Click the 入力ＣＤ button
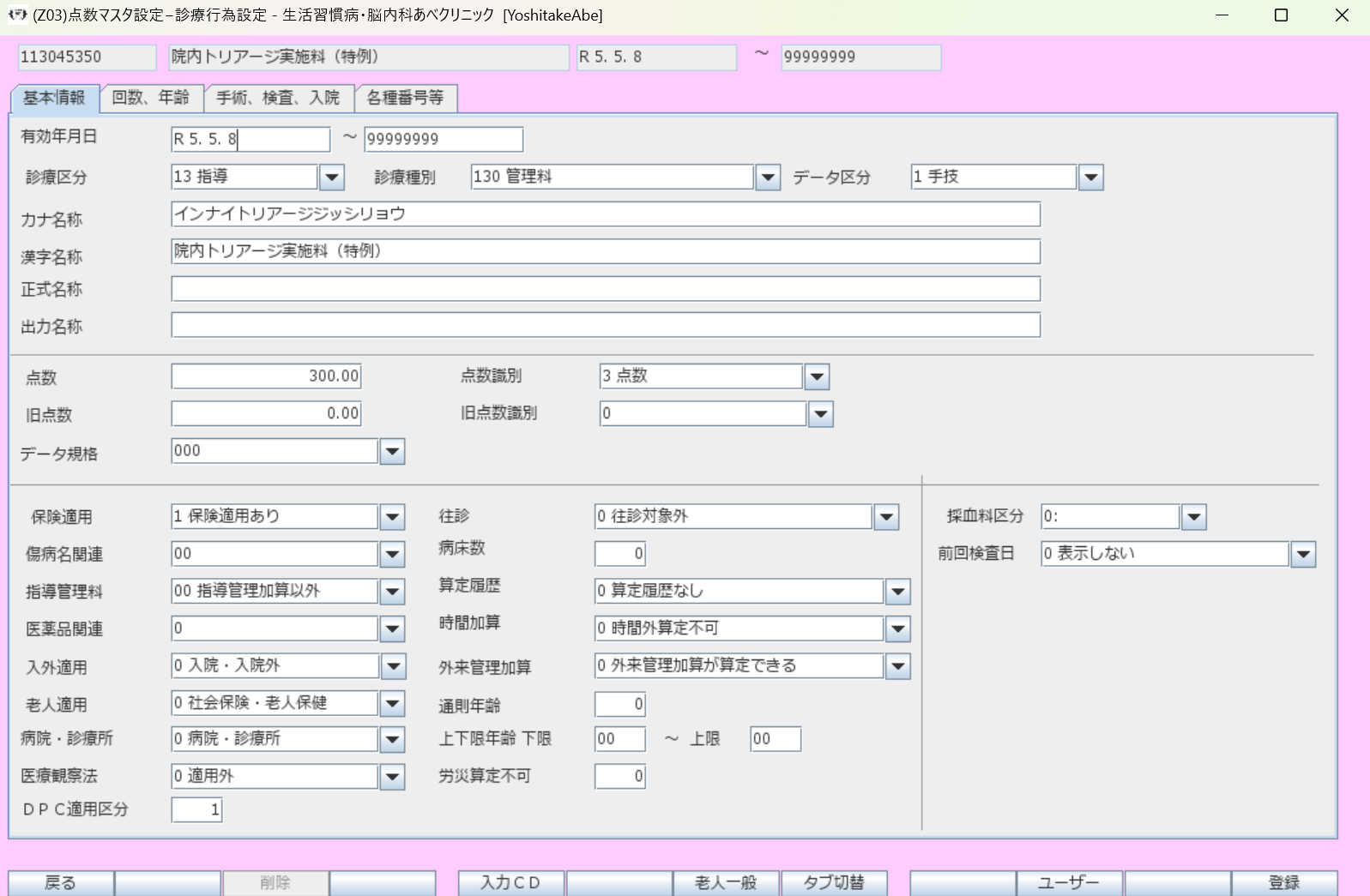1370x896 pixels. pyautogui.click(x=510, y=882)
